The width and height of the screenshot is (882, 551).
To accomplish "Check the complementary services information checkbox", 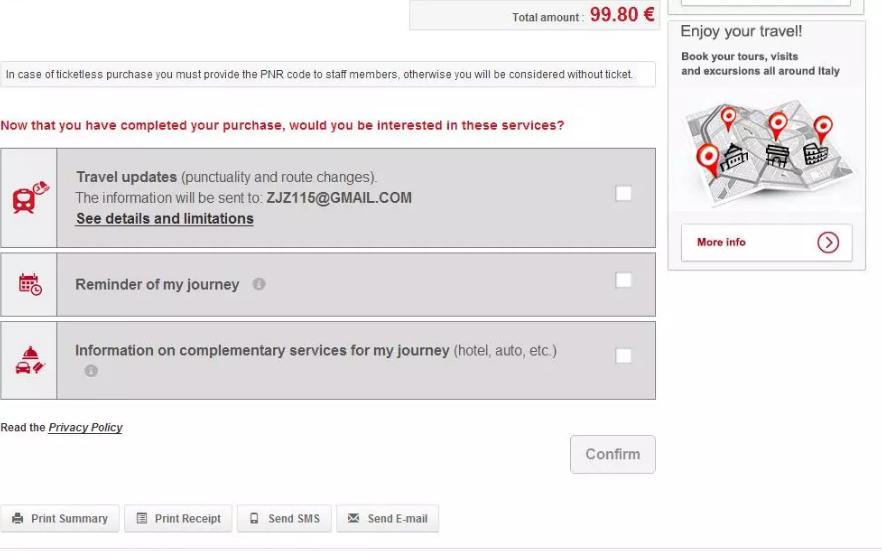I will tap(623, 356).
